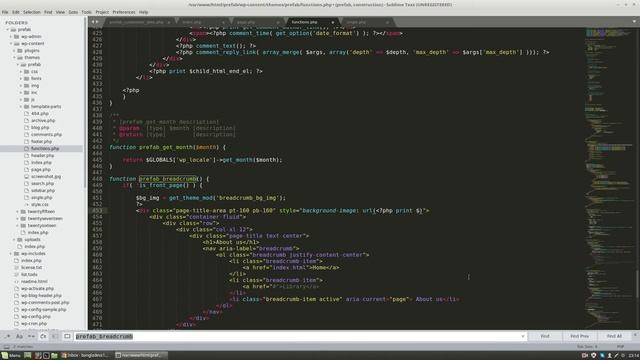Image resolution: width=640 pixels, height=360 pixels.
Task: Expand the template-parts folder
Action: (21, 107)
